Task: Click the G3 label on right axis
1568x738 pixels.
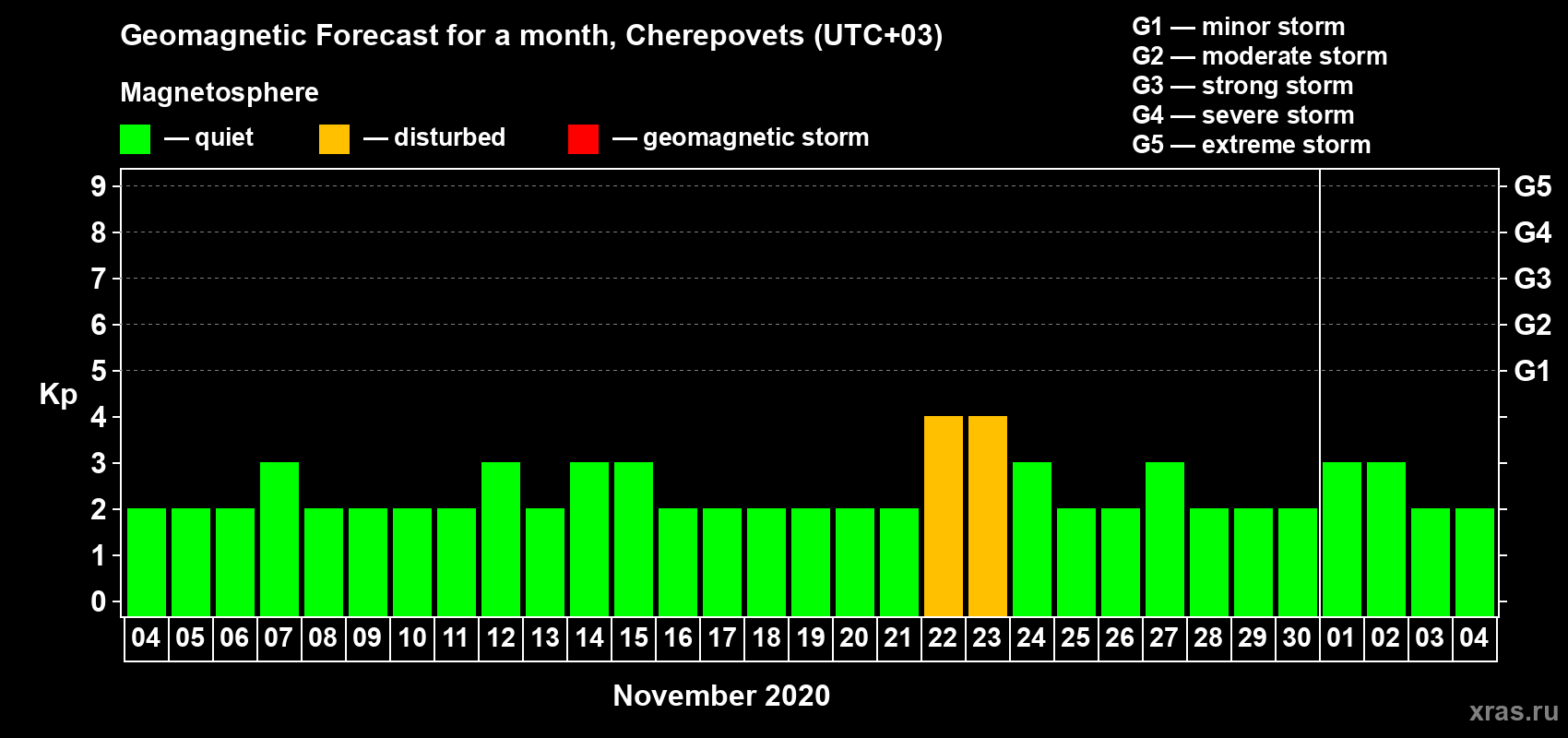Action: (1533, 279)
